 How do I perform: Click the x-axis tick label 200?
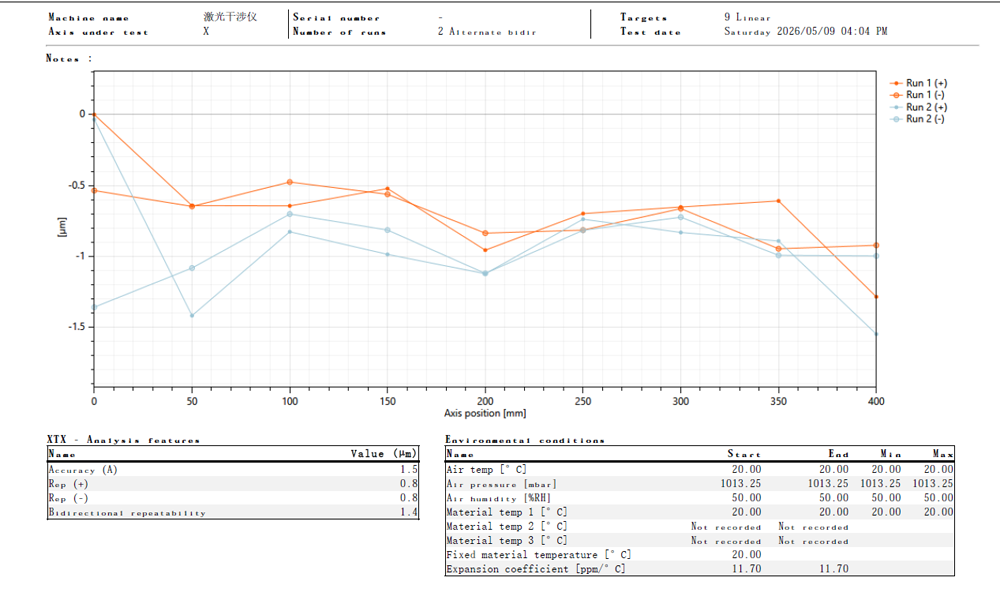click(485, 401)
